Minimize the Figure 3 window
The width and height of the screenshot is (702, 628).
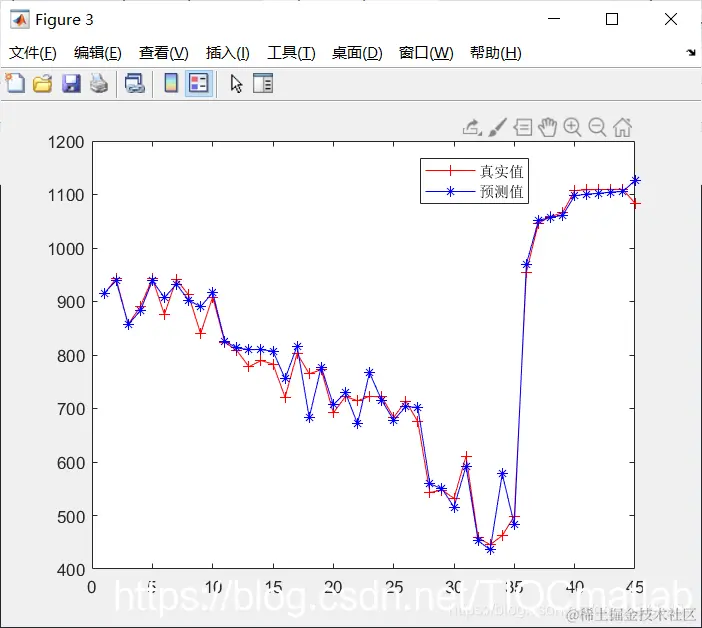[554, 19]
